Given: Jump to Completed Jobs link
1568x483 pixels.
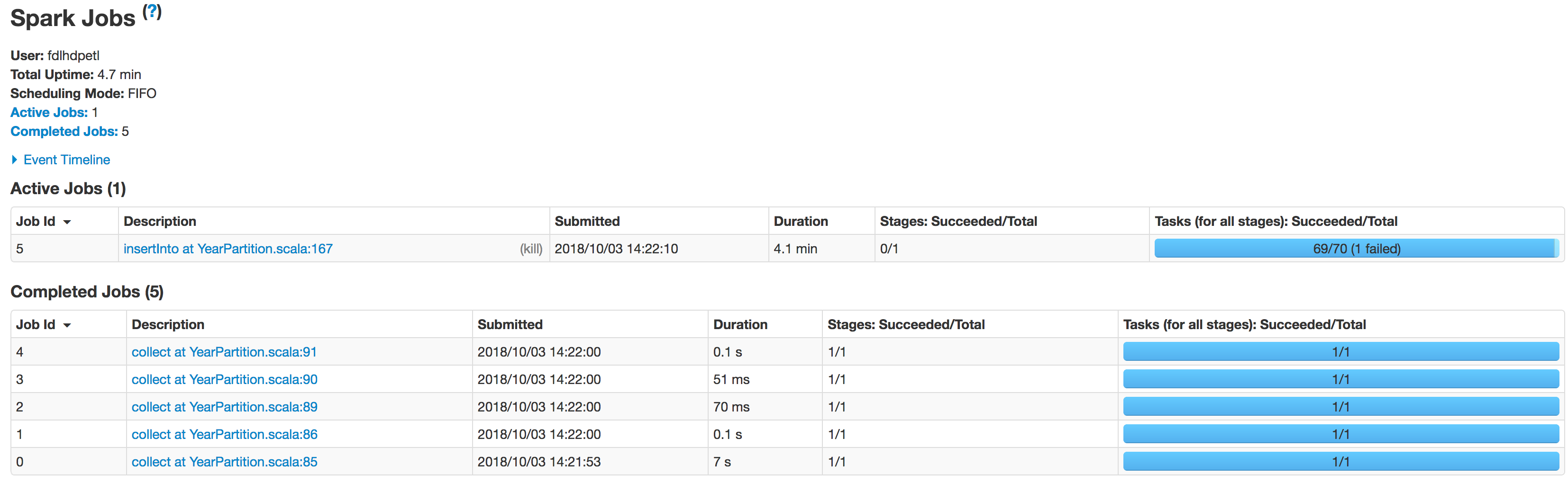Looking at the screenshot, I should [64, 131].
